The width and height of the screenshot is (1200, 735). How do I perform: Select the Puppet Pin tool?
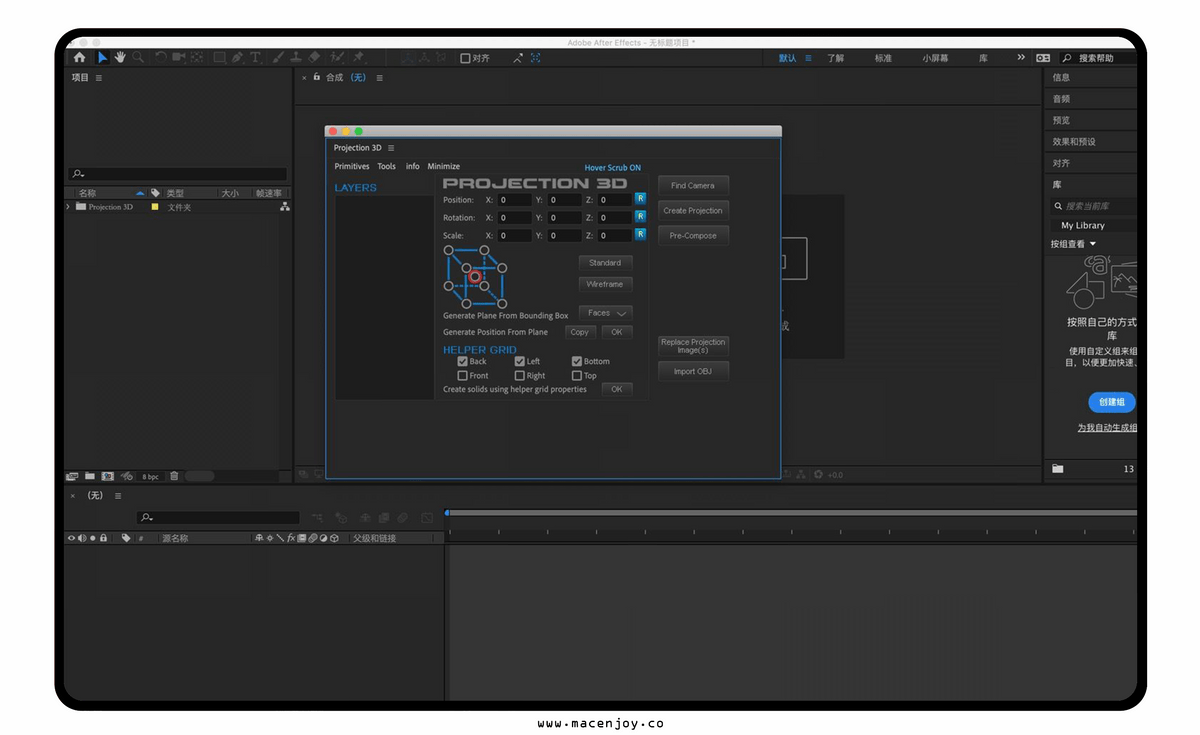coord(358,58)
